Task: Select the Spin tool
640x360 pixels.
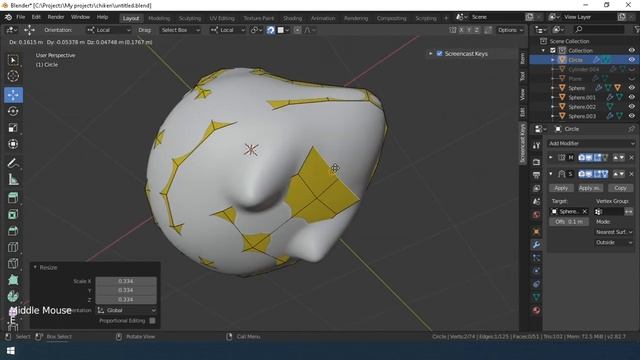Action: coord(13,296)
